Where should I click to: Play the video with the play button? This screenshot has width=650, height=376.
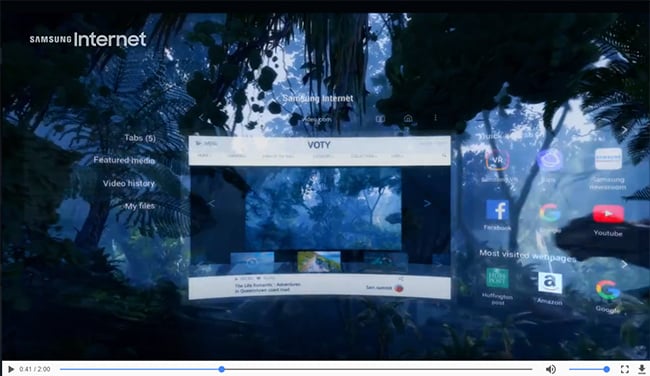pos(11,369)
